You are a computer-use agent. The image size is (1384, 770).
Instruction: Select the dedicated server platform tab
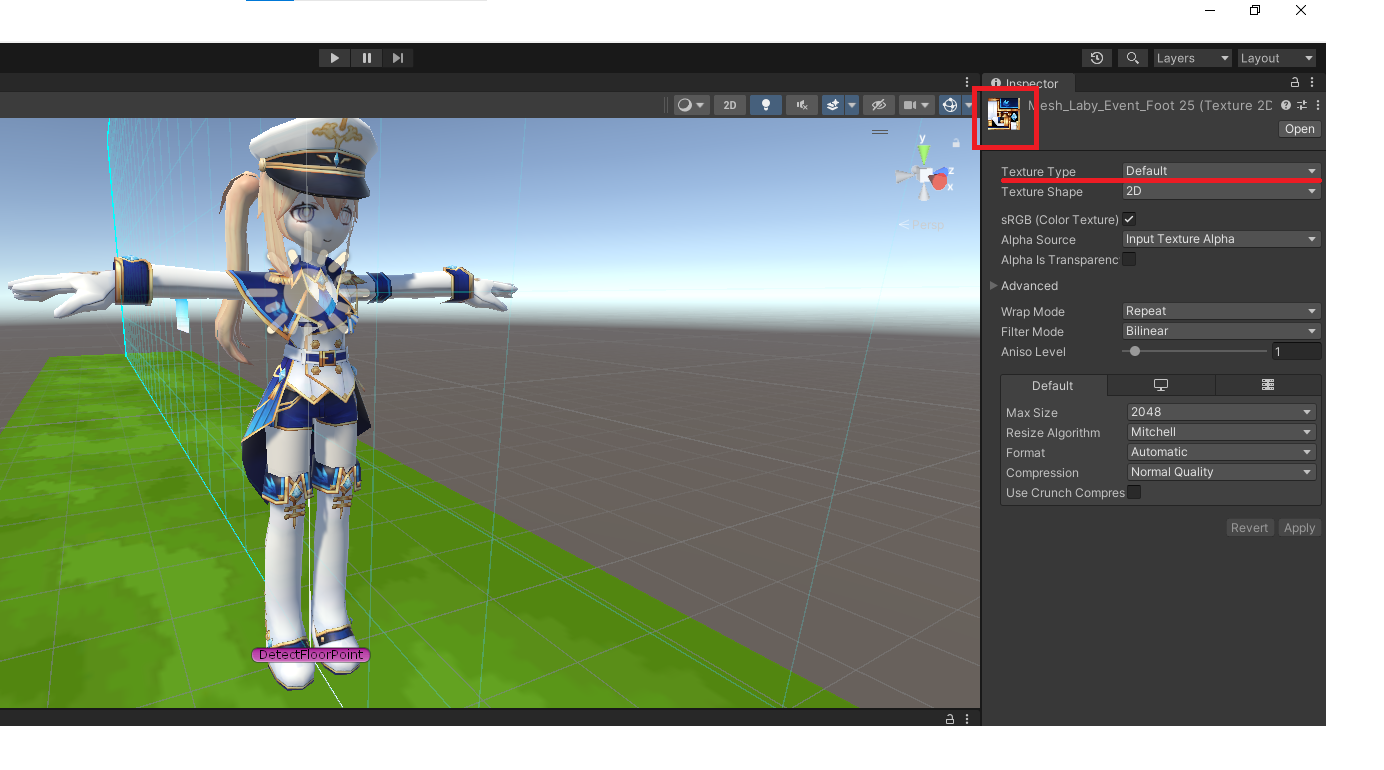coord(1268,385)
